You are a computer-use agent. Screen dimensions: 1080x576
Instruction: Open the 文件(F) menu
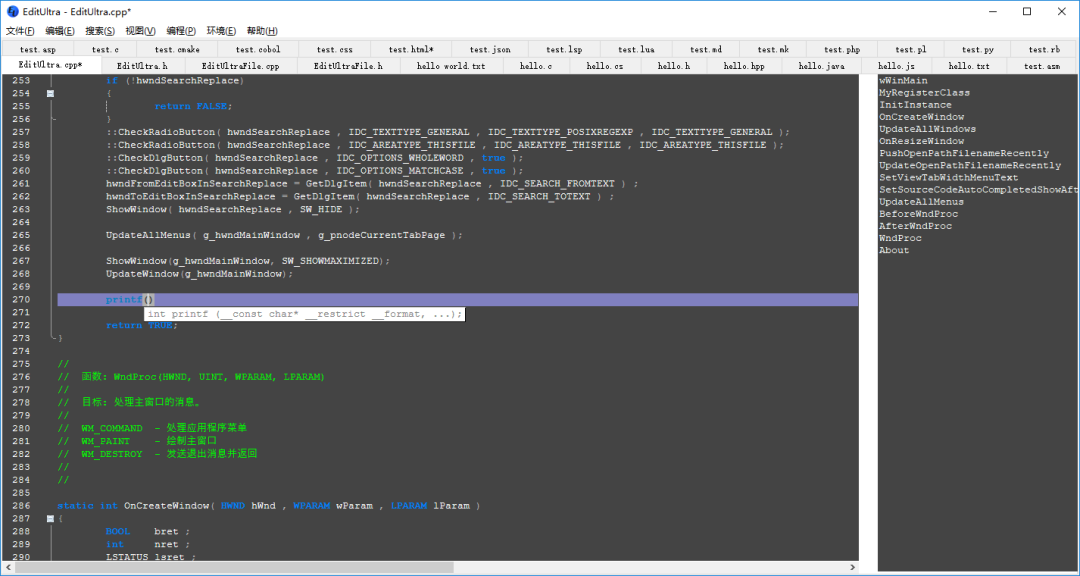click(20, 31)
